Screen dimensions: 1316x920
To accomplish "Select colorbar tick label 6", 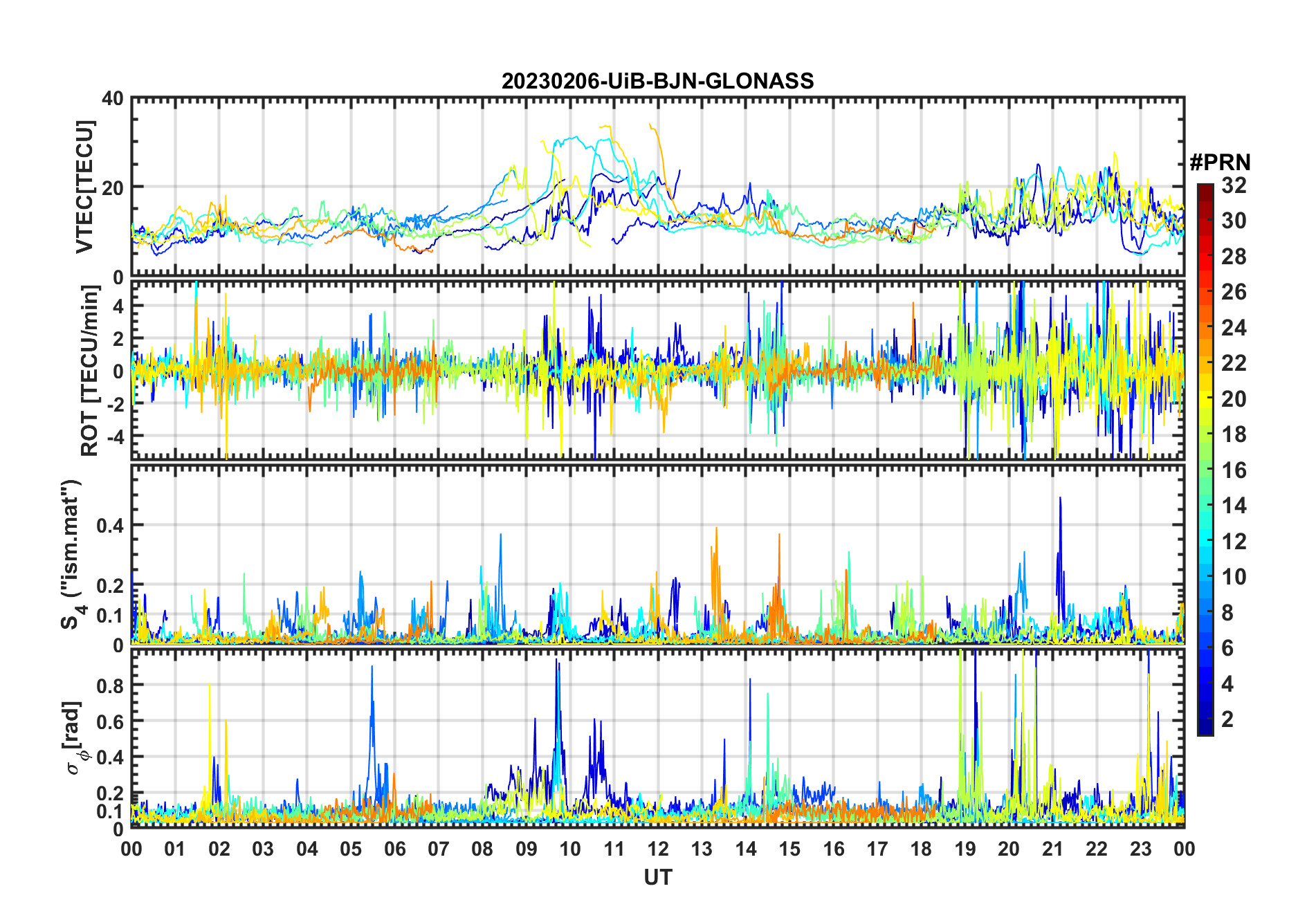I will tap(1227, 648).
